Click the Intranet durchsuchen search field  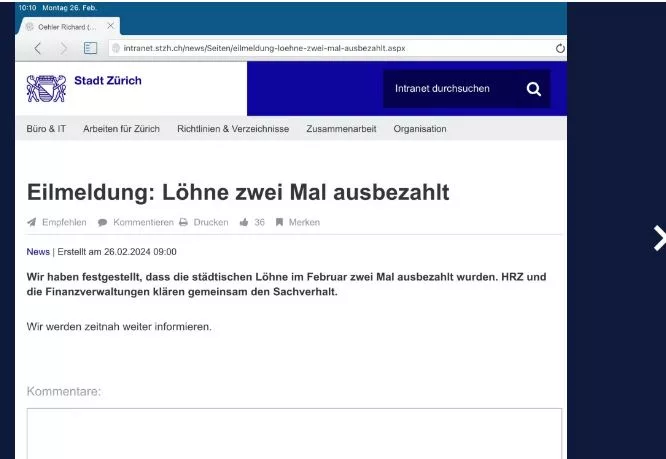coord(450,89)
